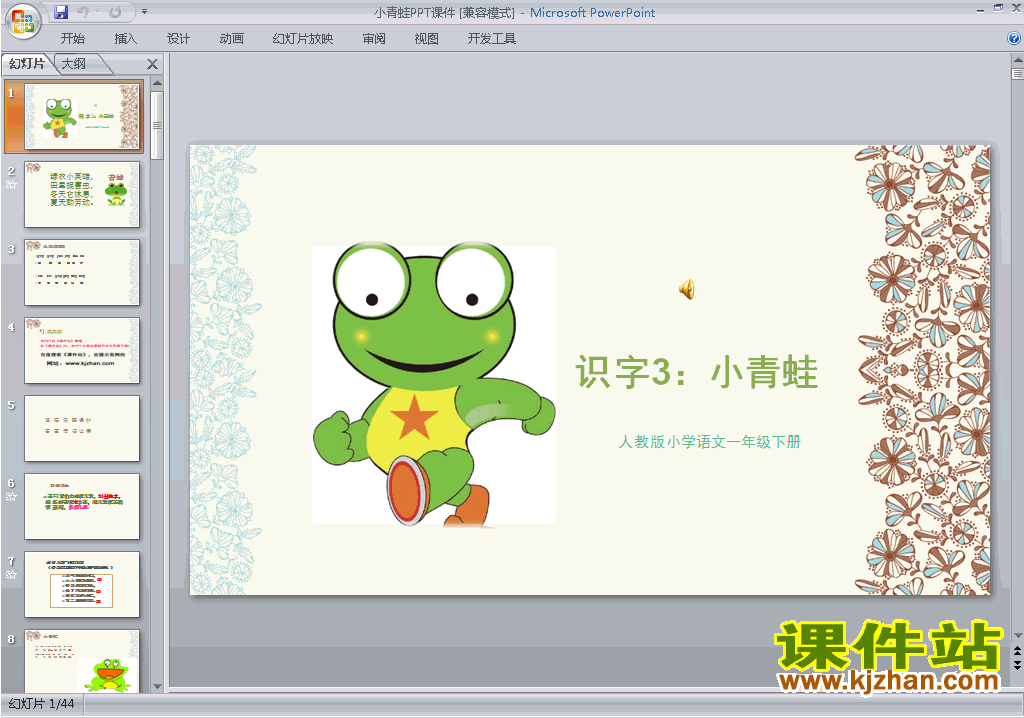Open the 设计 ribbon tab
Viewport: 1024px width, 718px height.
pyautogui.click(x=178, y=39)
